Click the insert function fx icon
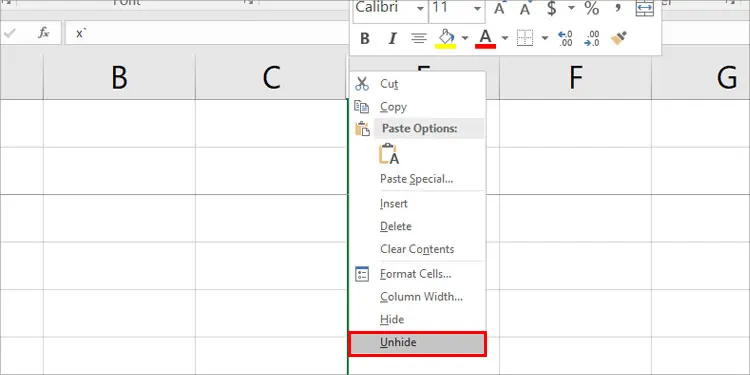750x375 pixels. (44, 33)
